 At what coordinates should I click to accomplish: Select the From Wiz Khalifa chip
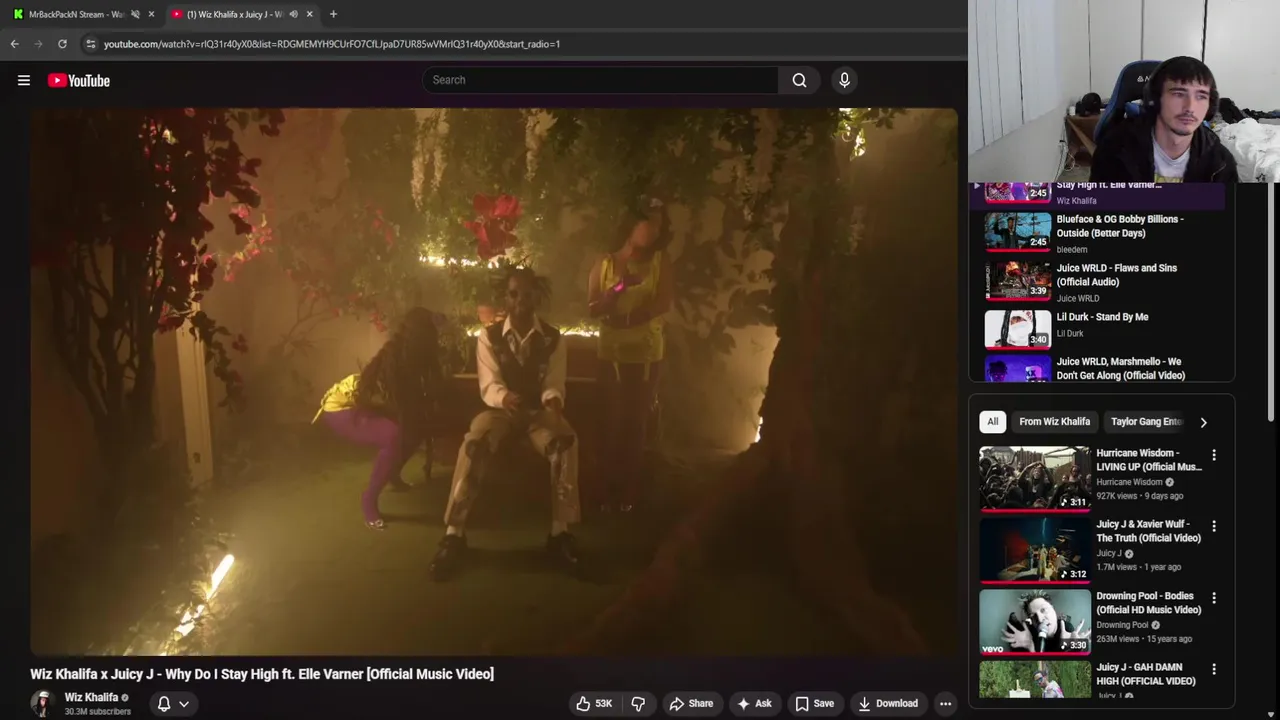point(1054,422)
